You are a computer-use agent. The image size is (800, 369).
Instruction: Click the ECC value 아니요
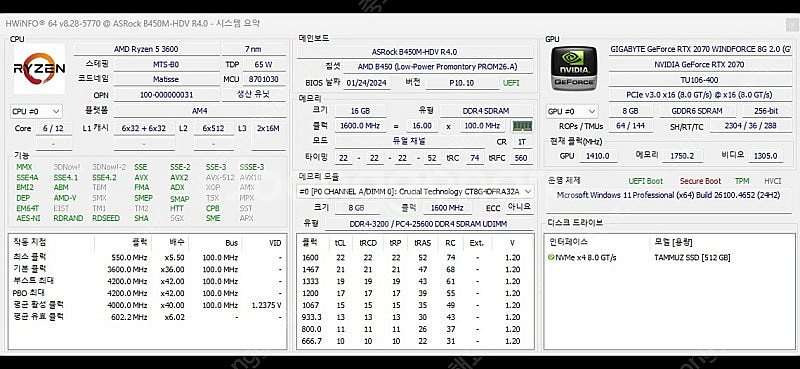[519, 207]
